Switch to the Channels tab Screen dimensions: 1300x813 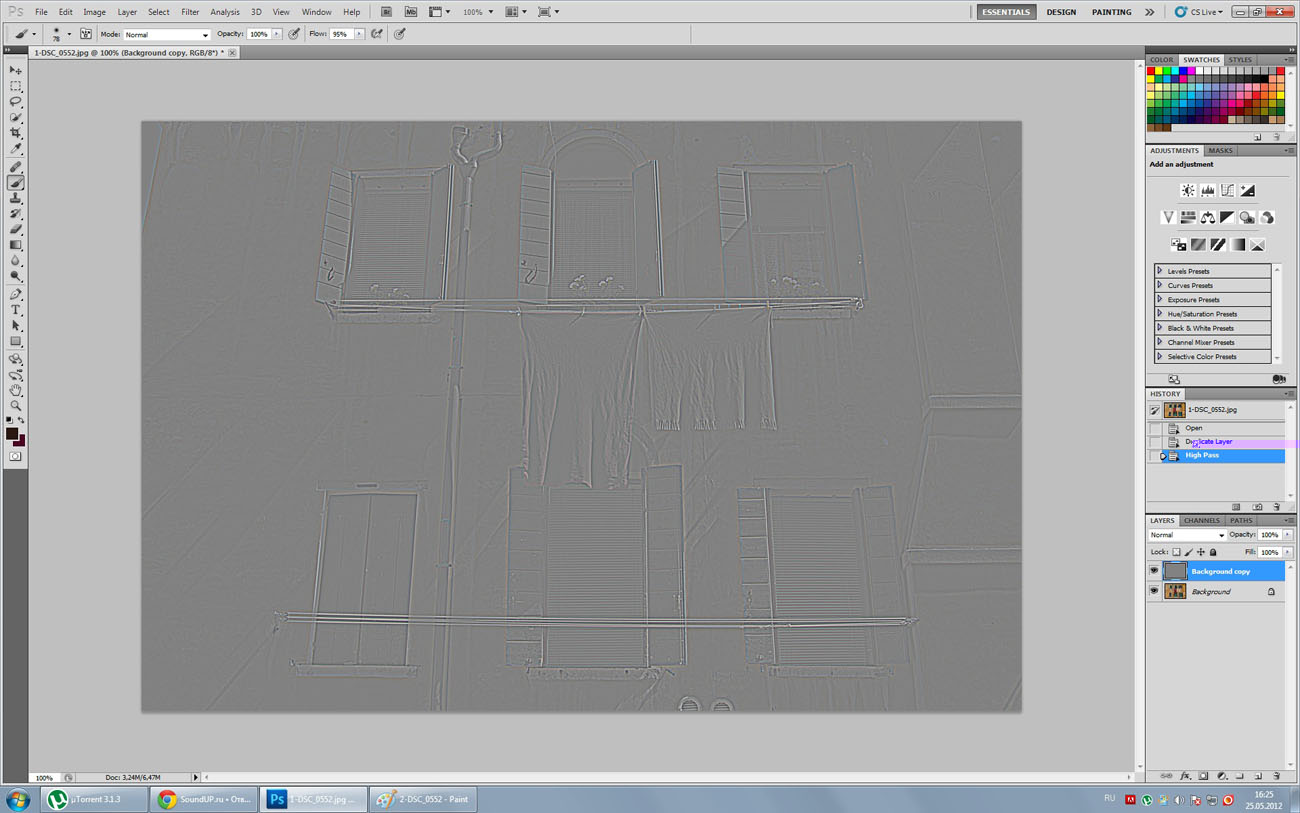point(1201,521)
